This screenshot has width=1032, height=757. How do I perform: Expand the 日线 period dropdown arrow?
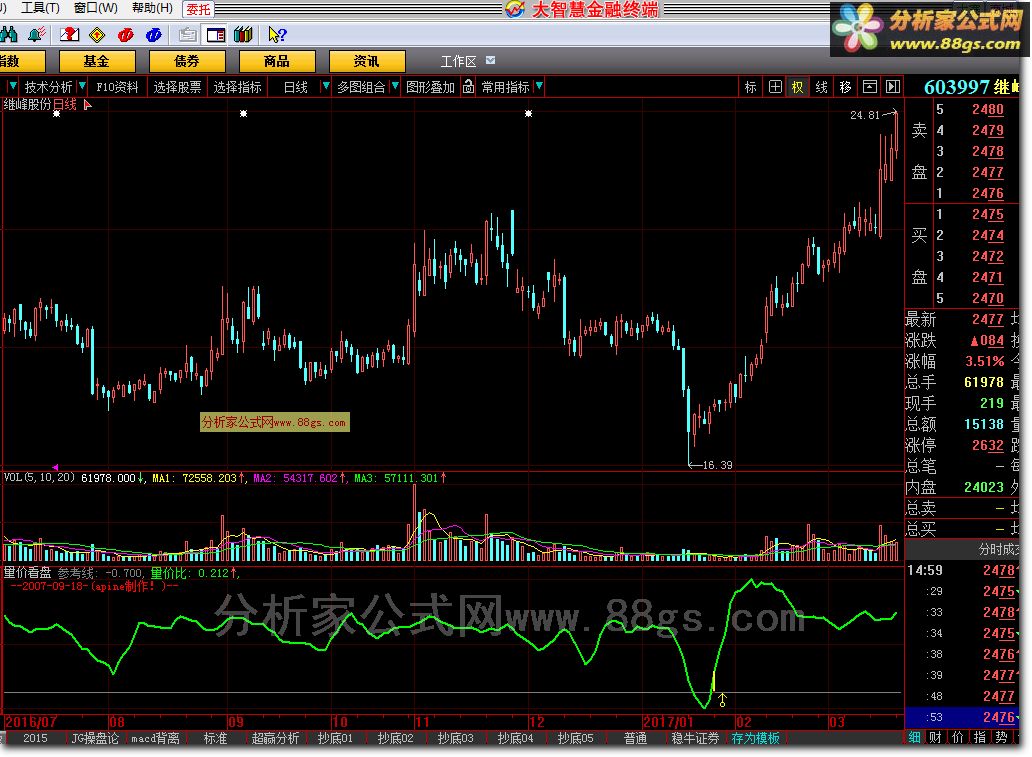325,86
